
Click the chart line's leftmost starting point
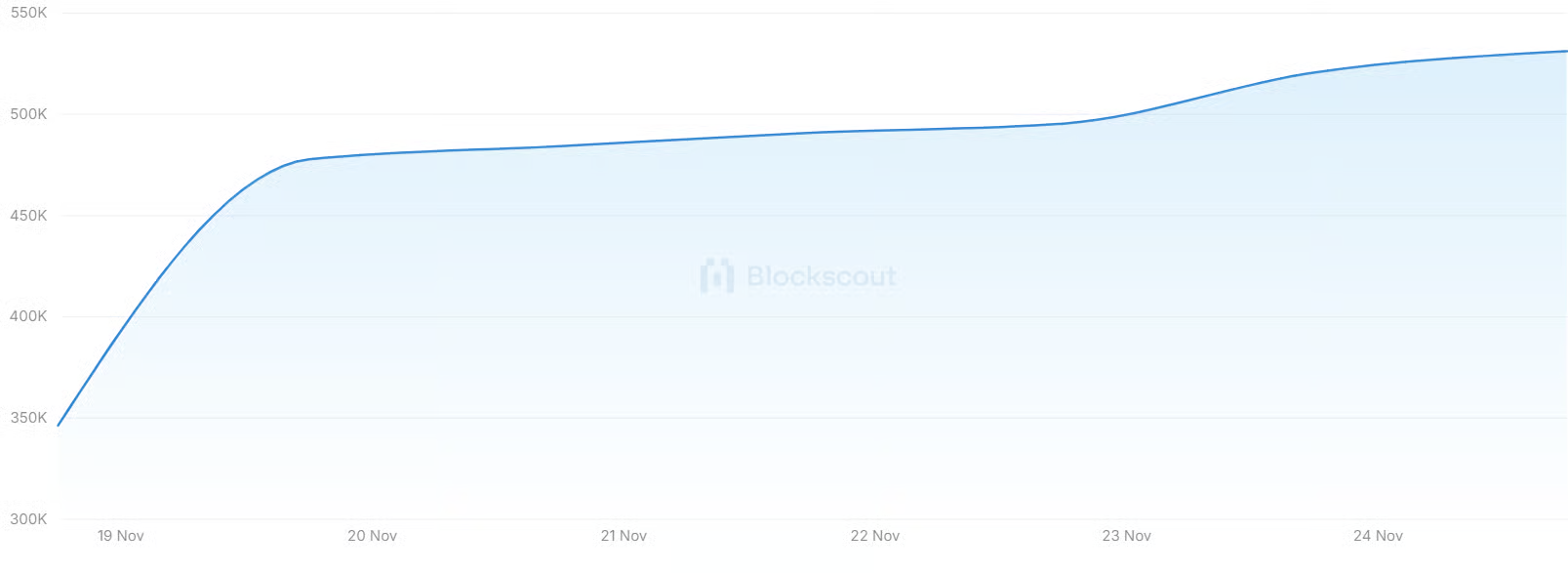(x=59, y=426)
